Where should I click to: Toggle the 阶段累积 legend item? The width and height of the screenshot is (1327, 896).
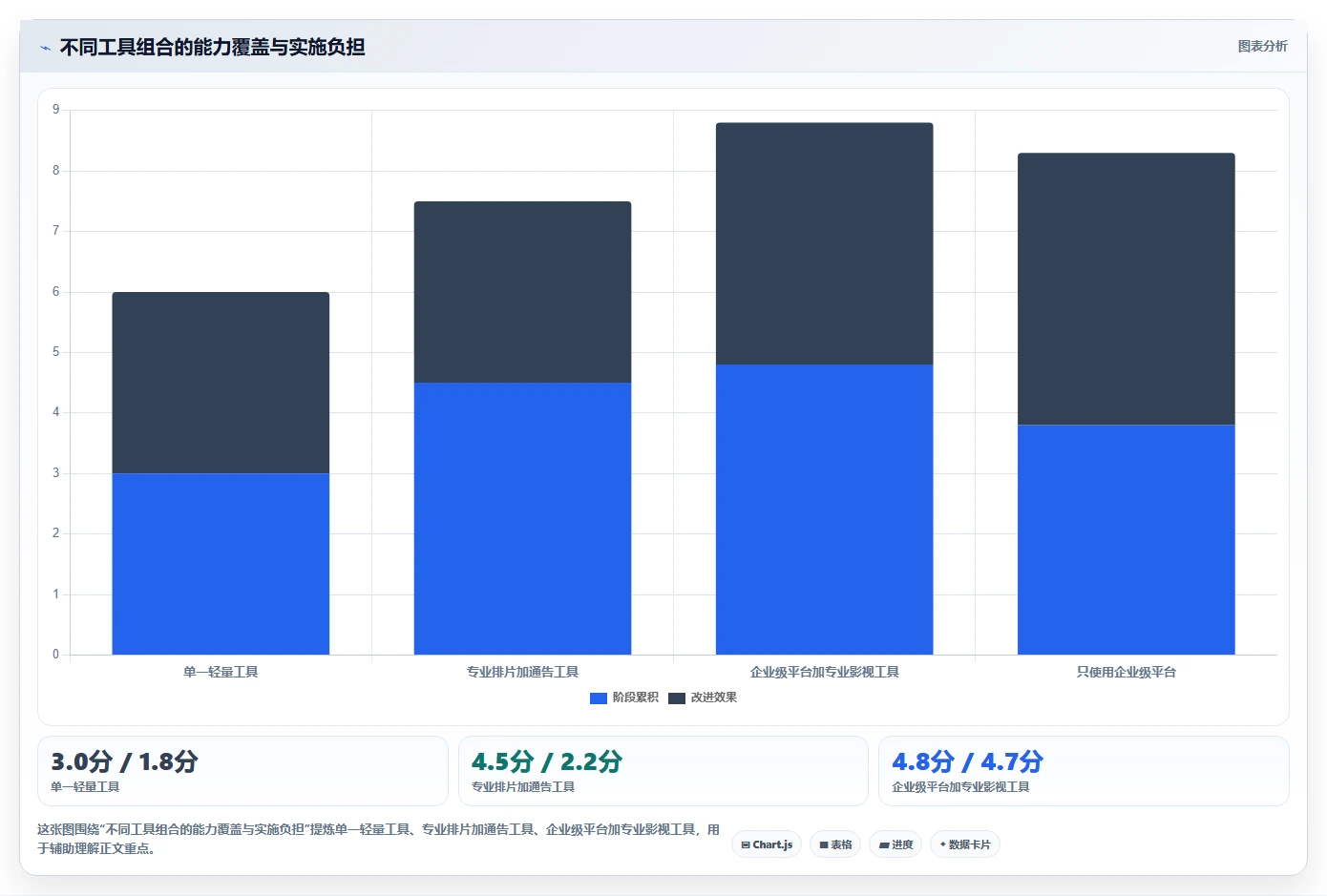[x=624, y=698]
